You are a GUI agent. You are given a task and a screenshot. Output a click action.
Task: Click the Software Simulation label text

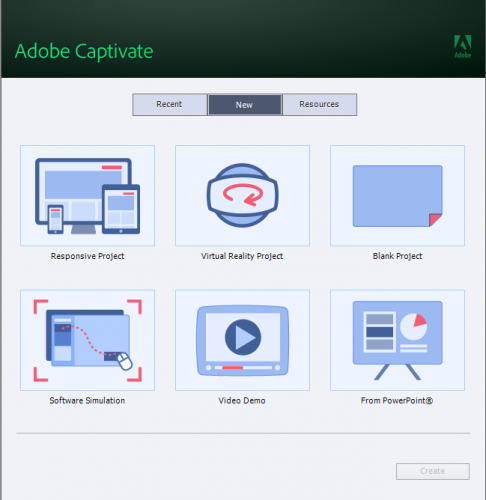(x=87, y=400)
